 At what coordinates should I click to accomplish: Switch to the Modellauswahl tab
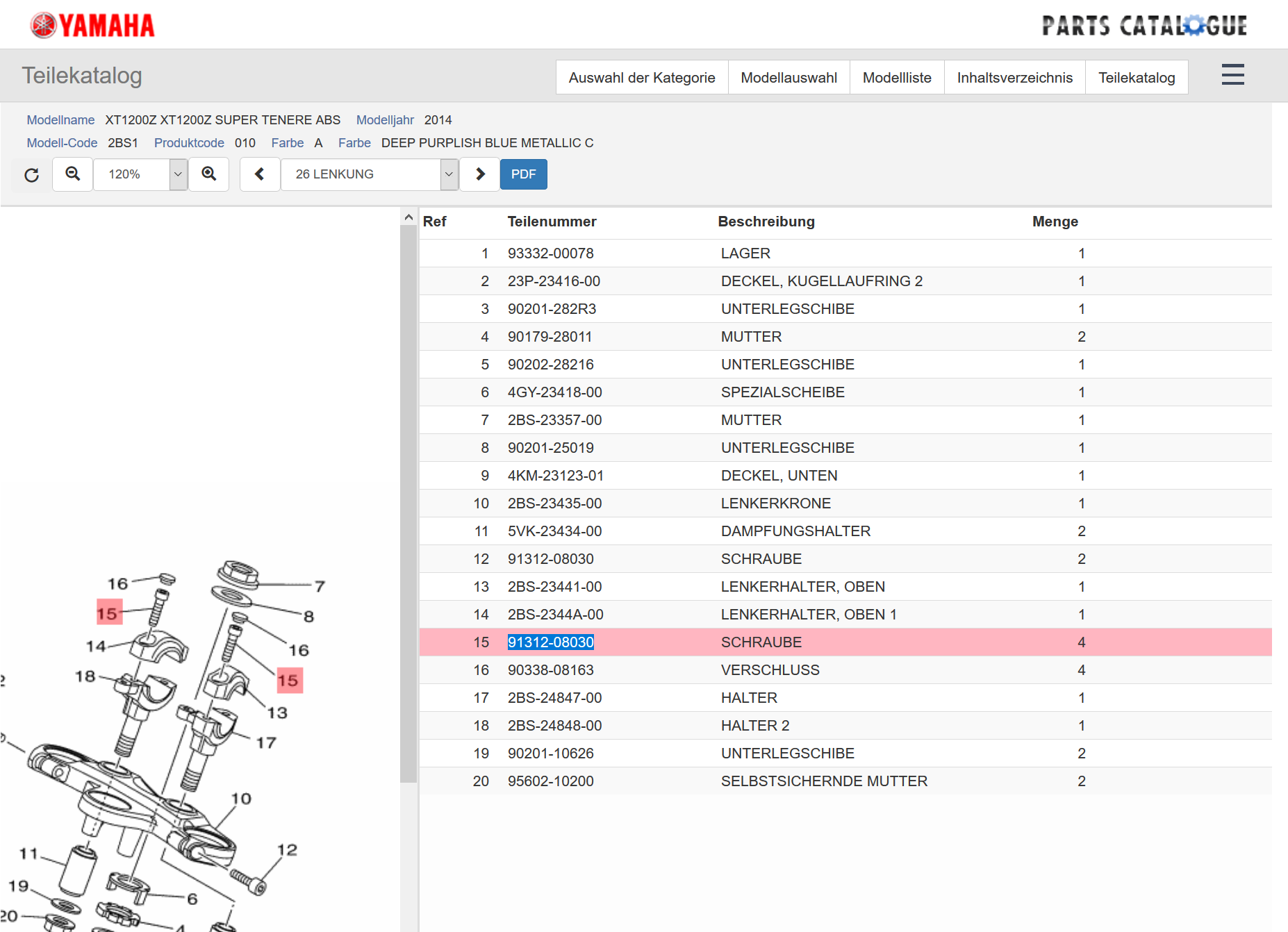[789, 78]
